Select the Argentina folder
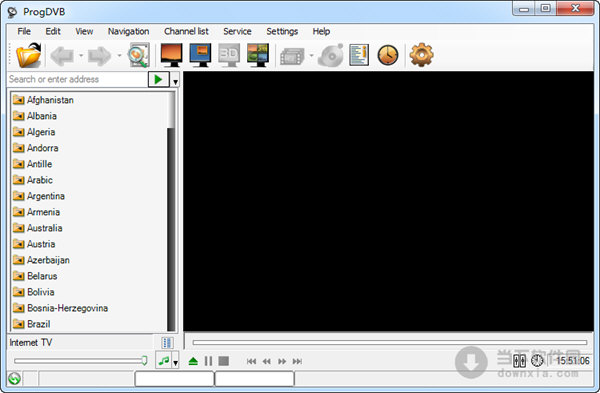 [x=39, y=196]
